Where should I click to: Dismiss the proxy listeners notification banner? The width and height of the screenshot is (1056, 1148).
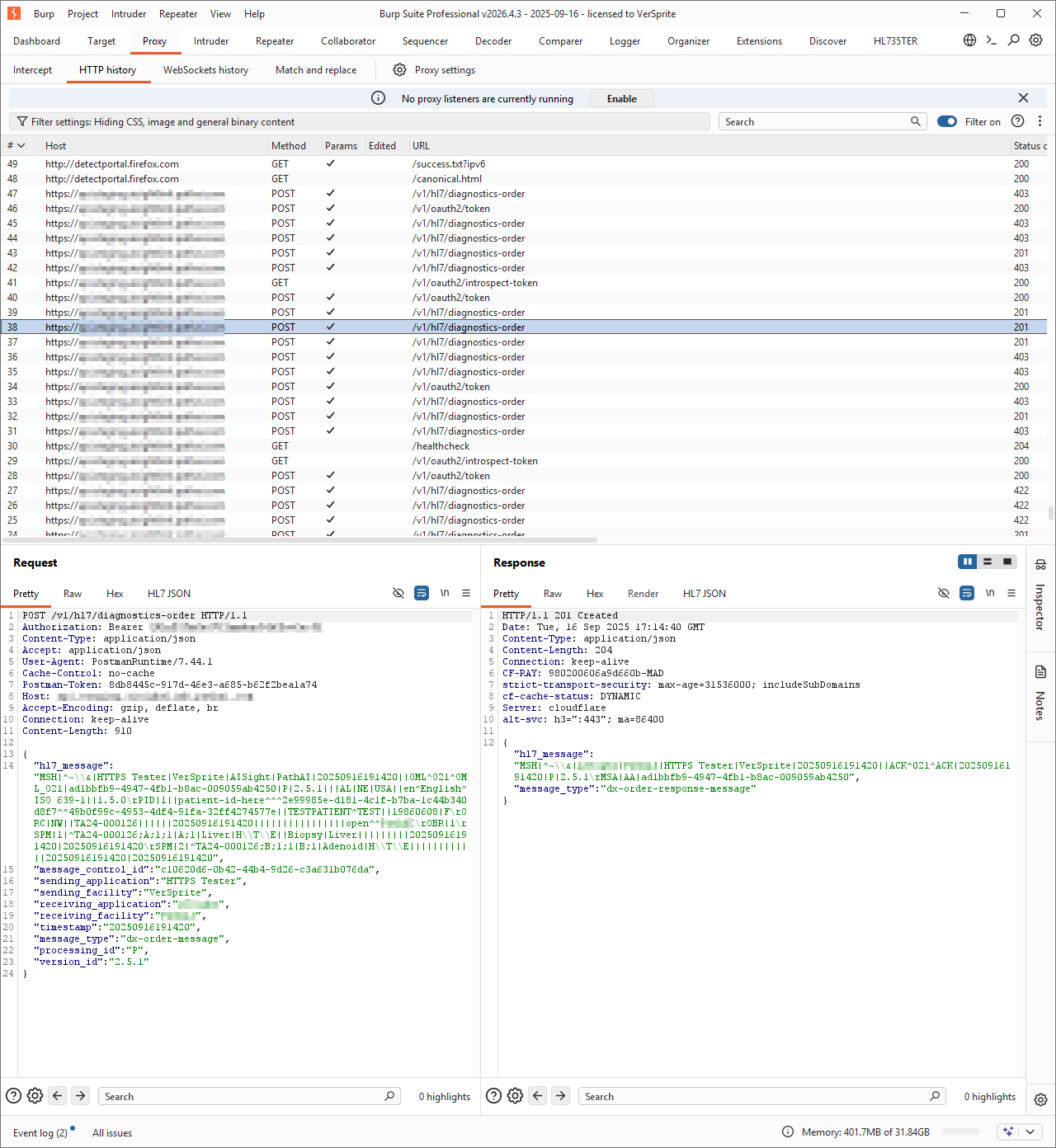click(1023, 98)
